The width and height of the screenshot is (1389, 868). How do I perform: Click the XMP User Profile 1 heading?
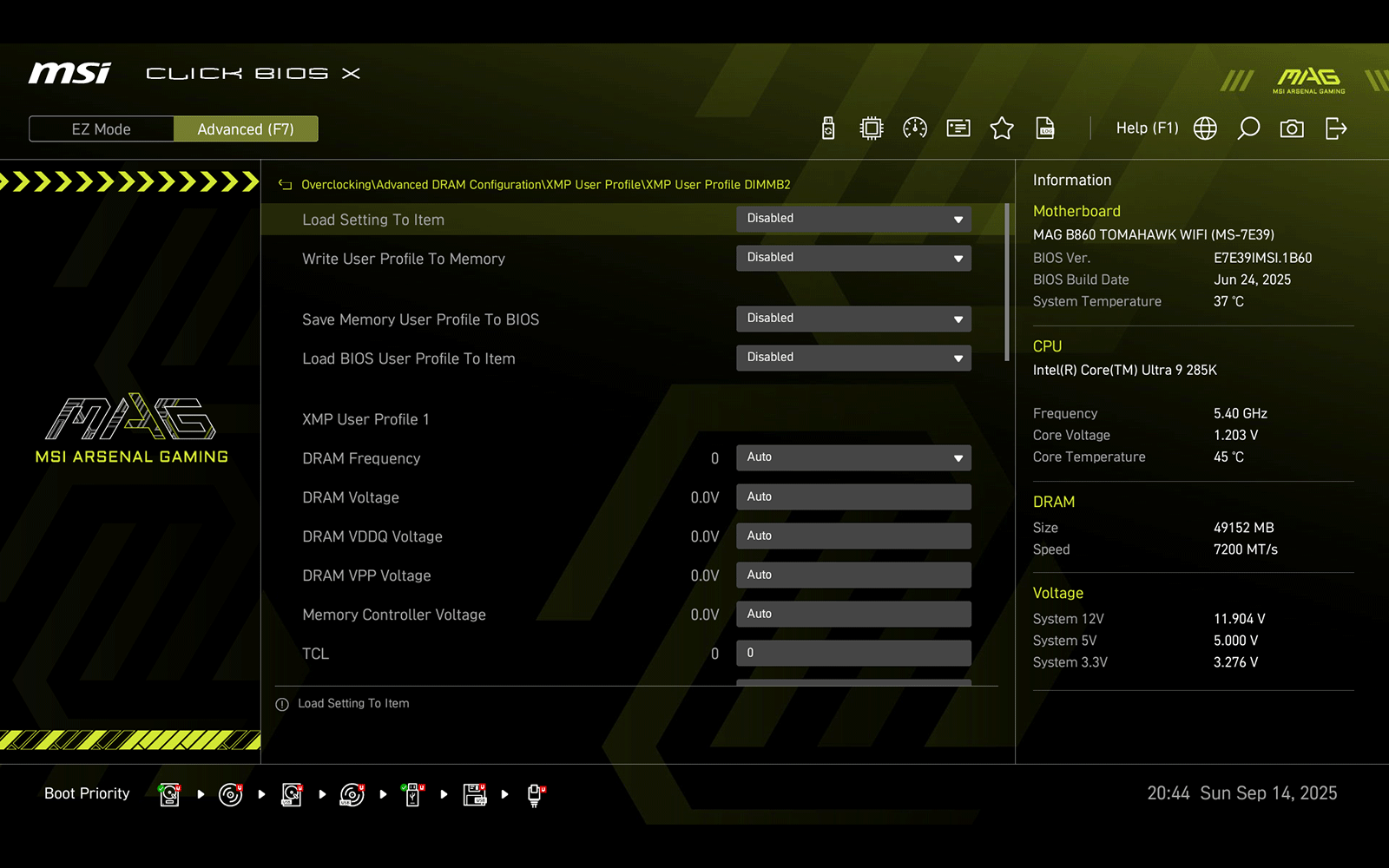(365, 420)
